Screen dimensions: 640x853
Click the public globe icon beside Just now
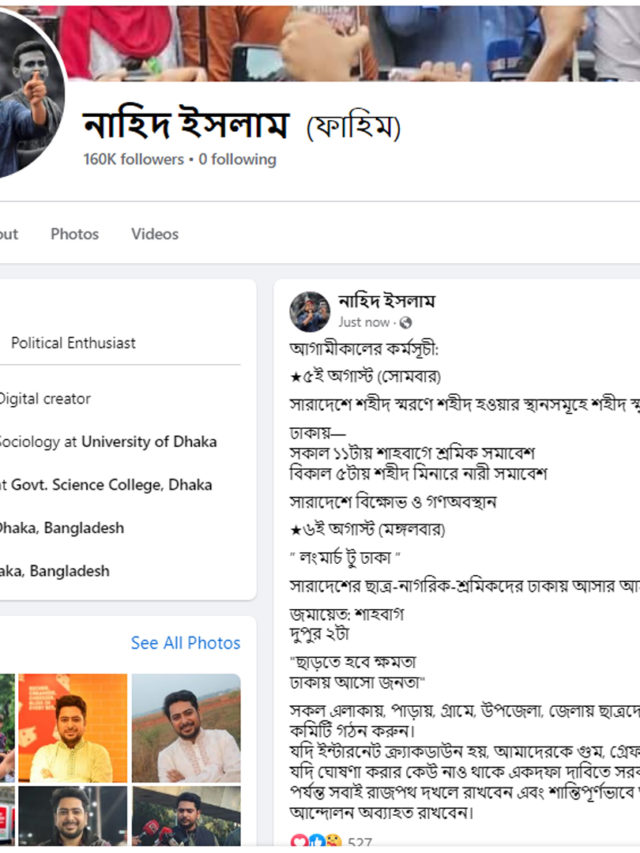[405, 323]
